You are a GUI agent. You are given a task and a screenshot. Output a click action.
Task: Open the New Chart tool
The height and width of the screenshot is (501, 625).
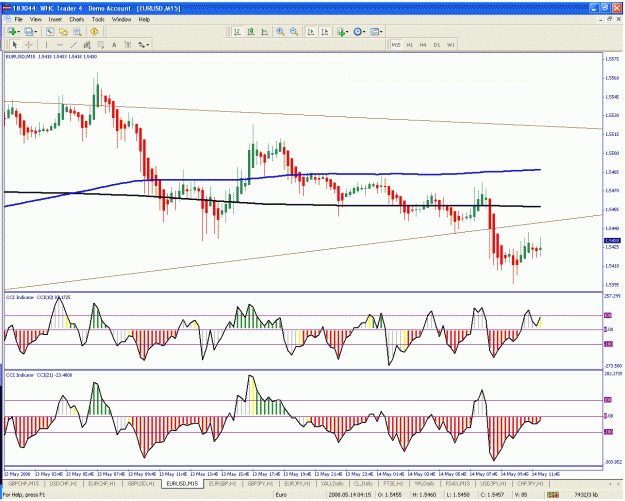12,31
